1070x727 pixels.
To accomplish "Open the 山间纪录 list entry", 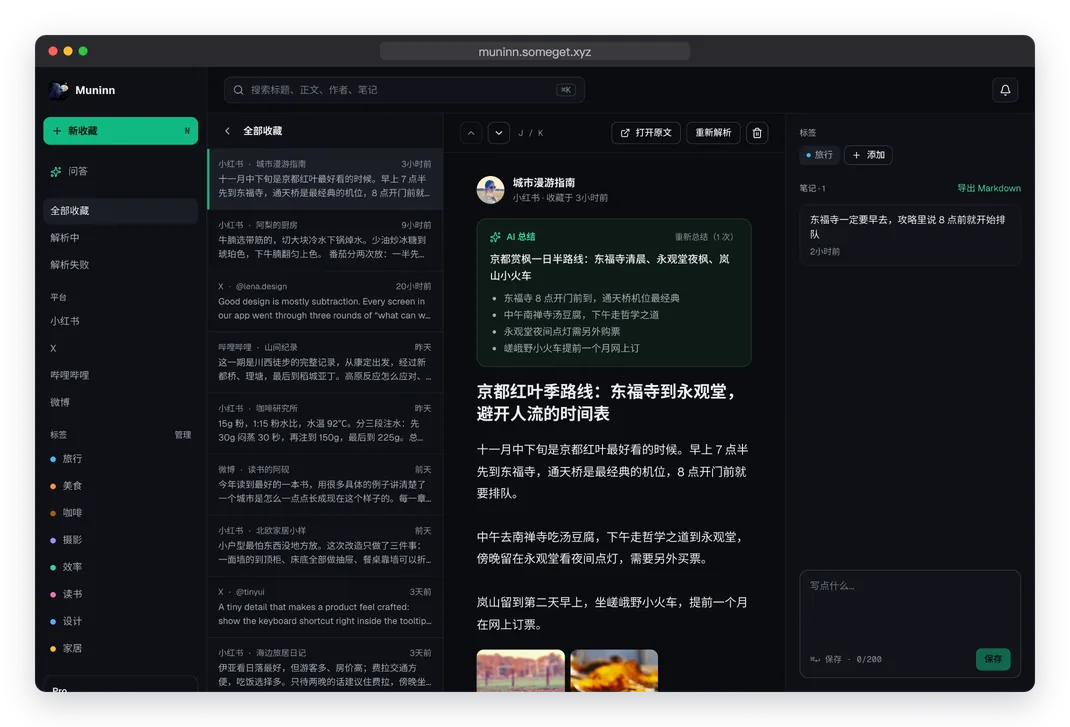I will [326, 362].
